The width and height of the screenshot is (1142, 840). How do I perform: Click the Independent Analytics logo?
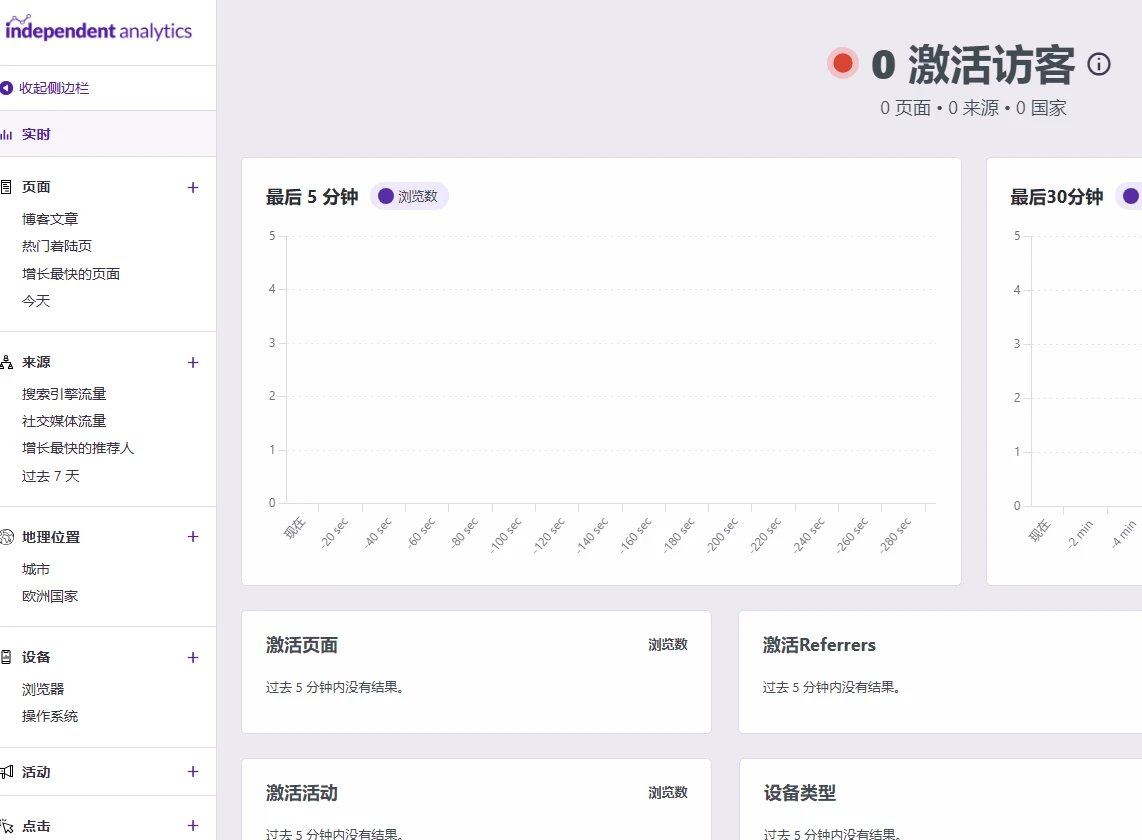(99, 30)
